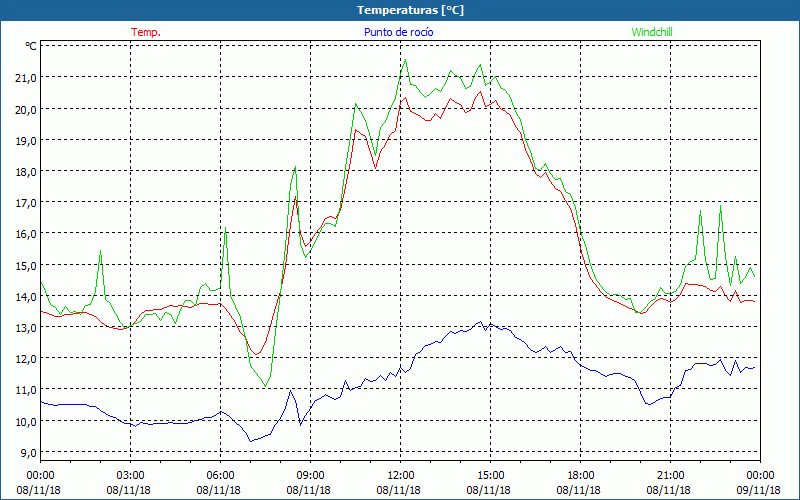The width and height of the screenshot is (800, 500).
Task: Select the blue 'Punto de rocío' legend label
Action: (398, 32)
